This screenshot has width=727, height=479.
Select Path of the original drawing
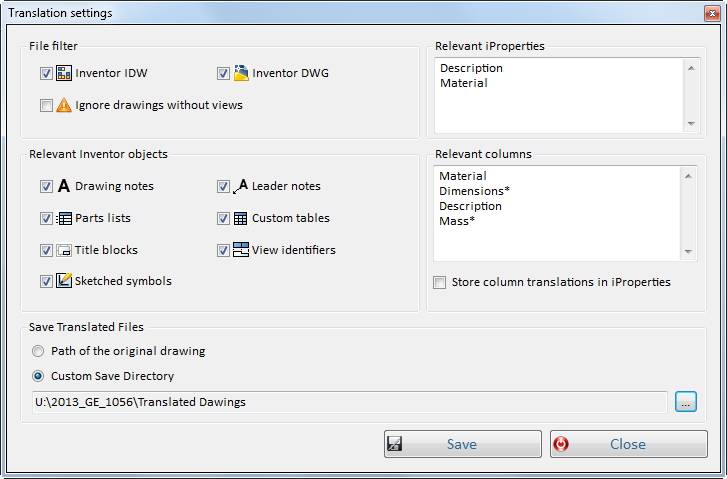[38, 351]
